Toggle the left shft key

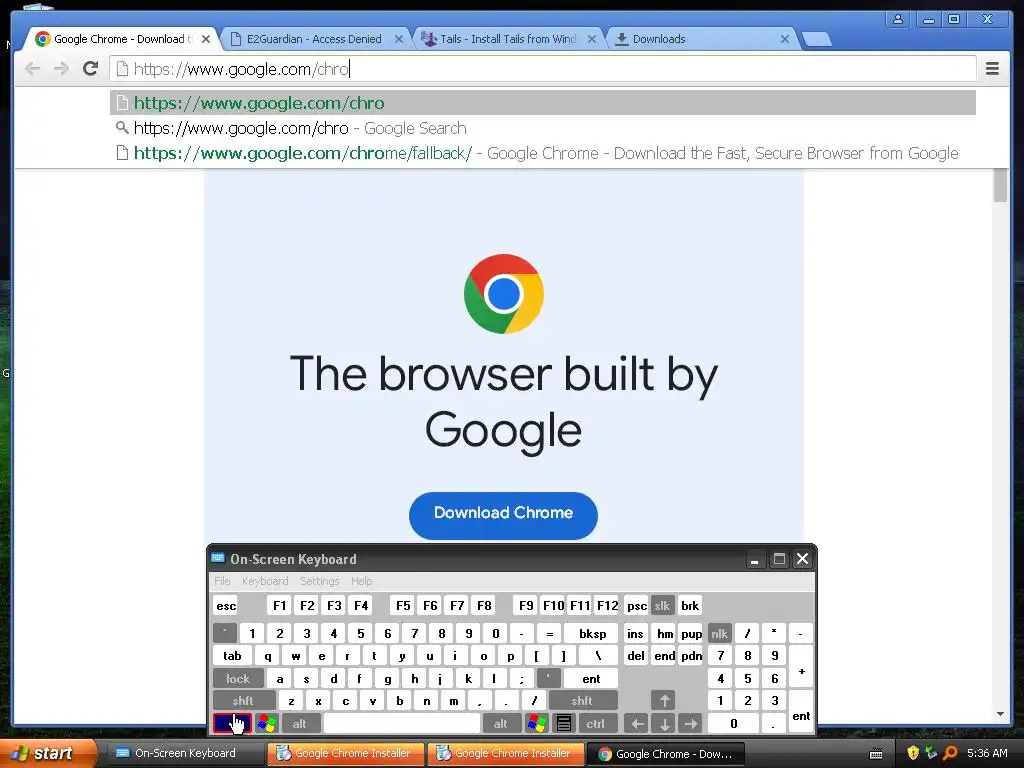pos(243,701)
